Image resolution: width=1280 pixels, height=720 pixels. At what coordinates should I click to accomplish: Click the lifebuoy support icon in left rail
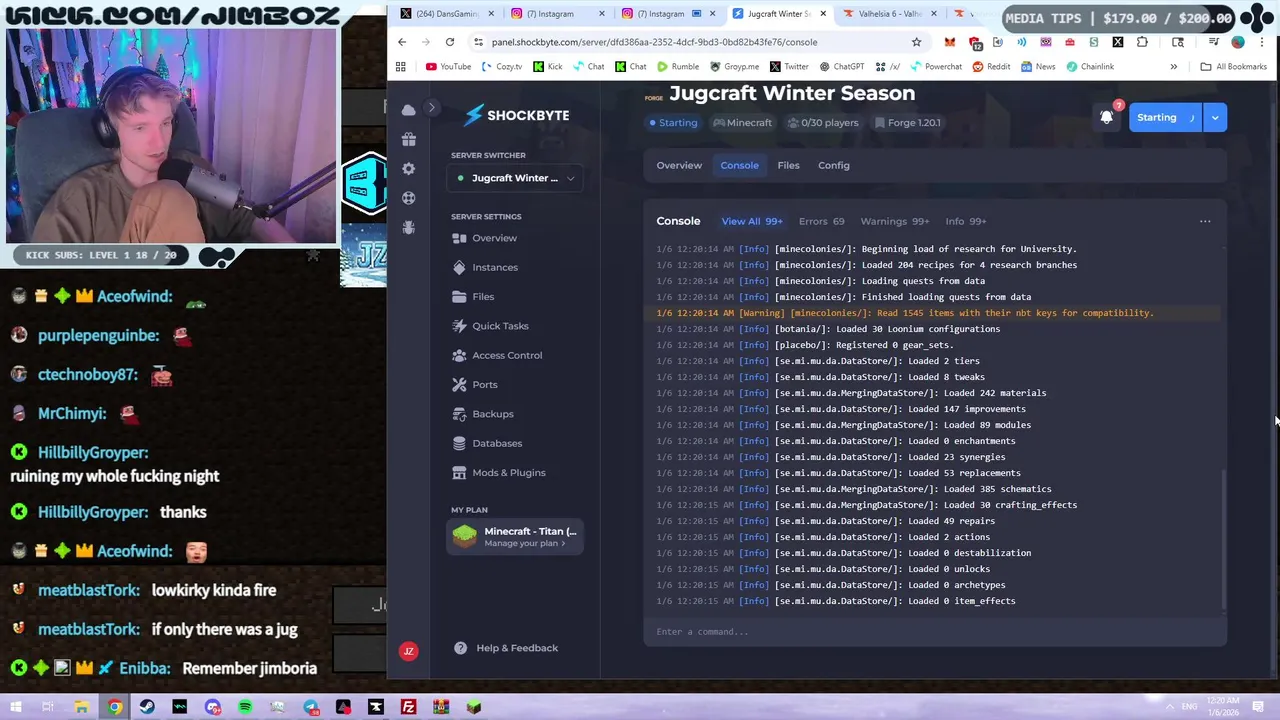pyautogui.click(x=408, y=198)
